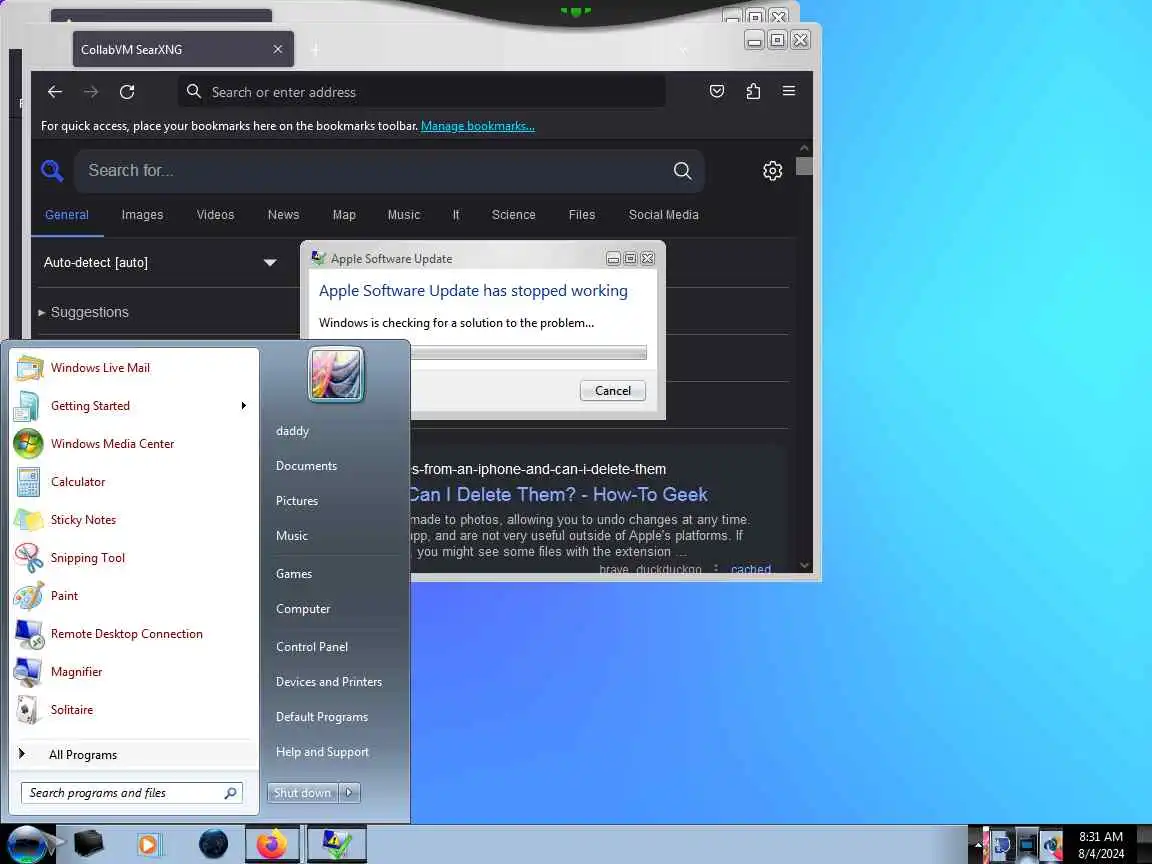Switch to the Map search tab

tap(344, 215)
